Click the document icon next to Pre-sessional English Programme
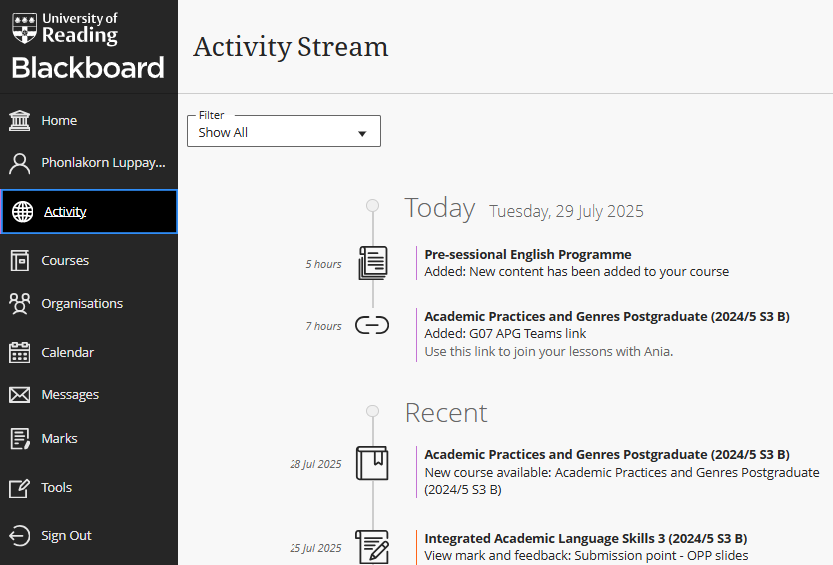 (x=372, y=263)
